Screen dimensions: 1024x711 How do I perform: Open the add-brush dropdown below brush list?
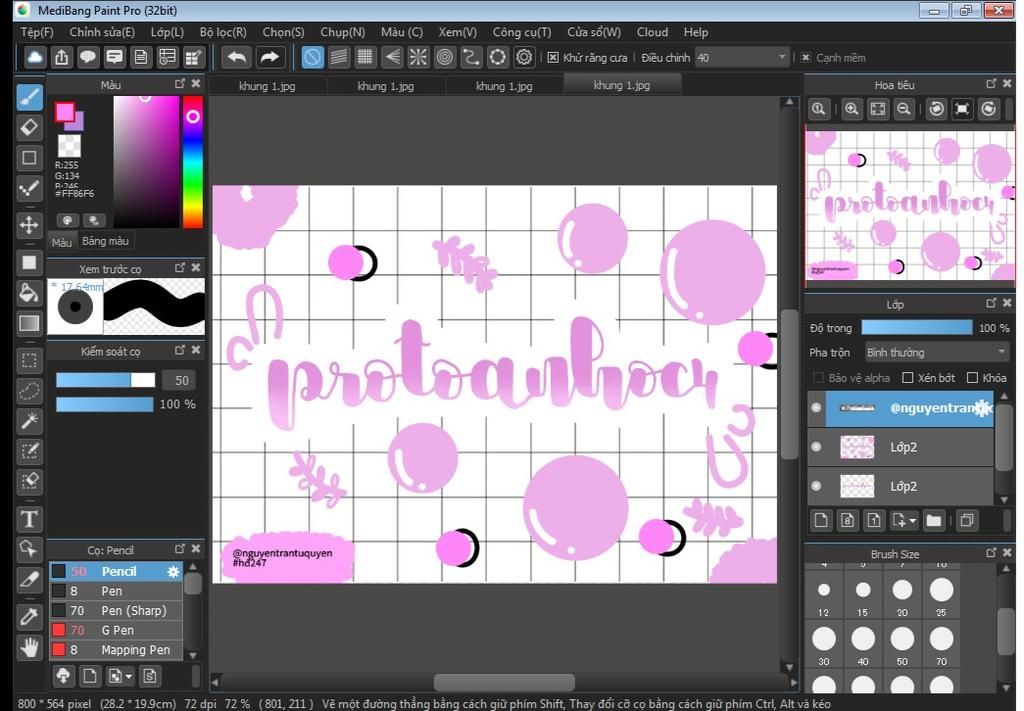click(120, 676)
